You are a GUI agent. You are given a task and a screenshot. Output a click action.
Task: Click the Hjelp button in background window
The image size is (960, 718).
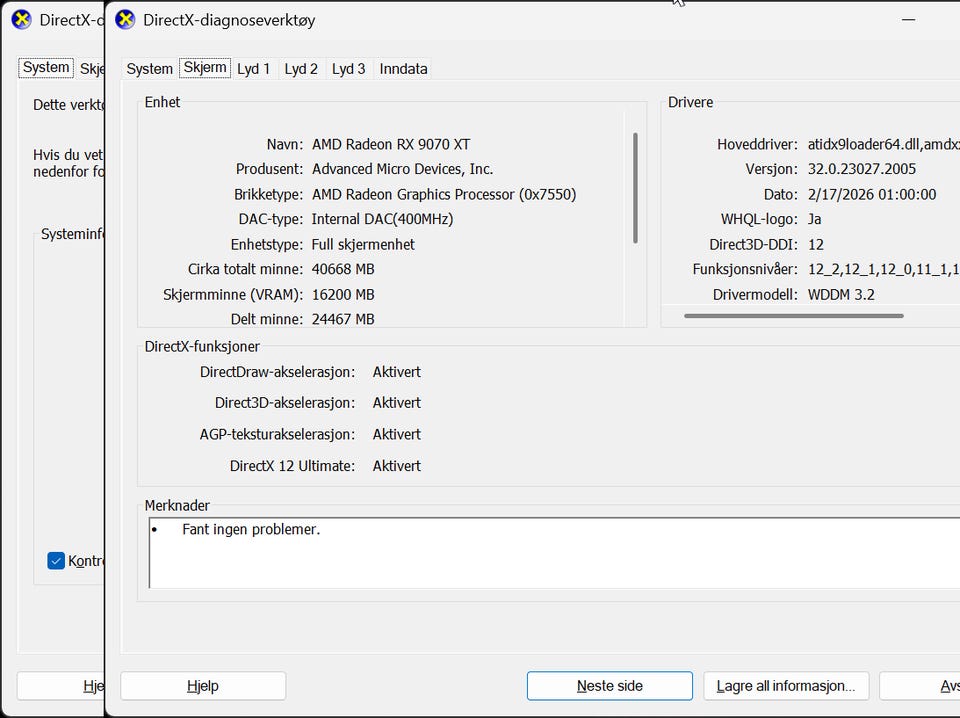[x=61, y=686]
